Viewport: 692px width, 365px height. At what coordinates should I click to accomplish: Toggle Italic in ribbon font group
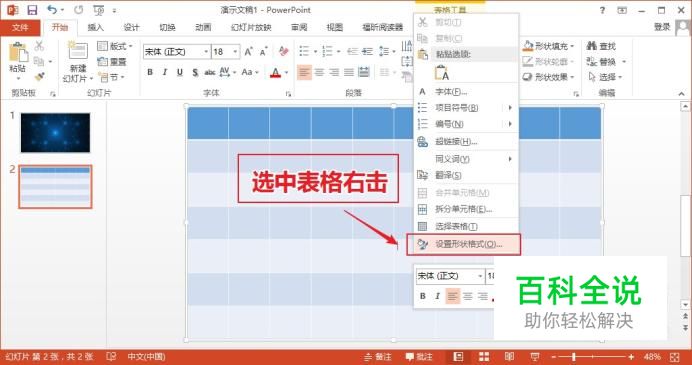point(165,72)
